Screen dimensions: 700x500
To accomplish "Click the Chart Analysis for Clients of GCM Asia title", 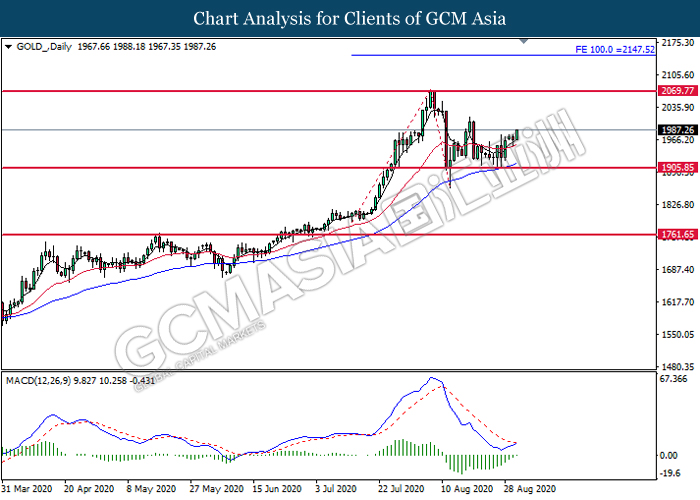I will tap(350, 19).
